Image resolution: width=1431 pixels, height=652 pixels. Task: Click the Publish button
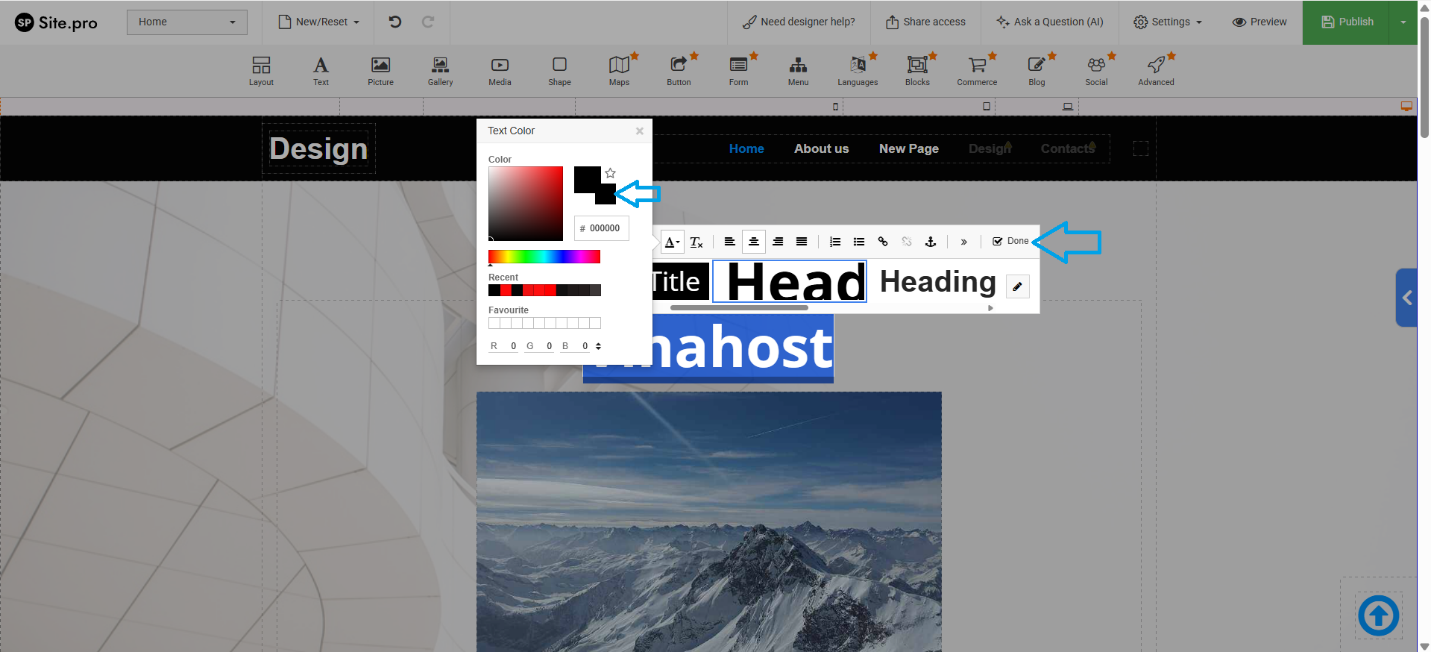coord(1347,22)
